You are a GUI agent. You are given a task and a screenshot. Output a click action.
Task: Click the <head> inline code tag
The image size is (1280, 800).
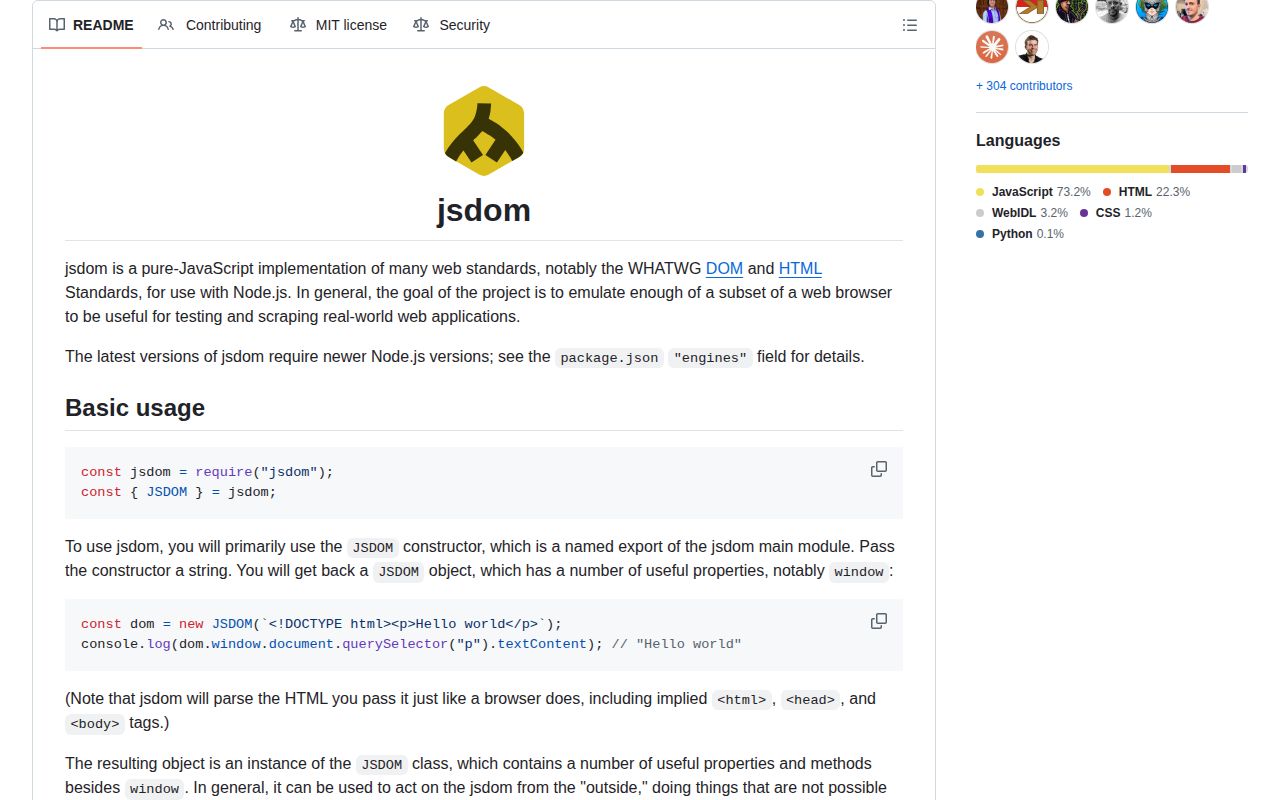[x=810, y=700]
